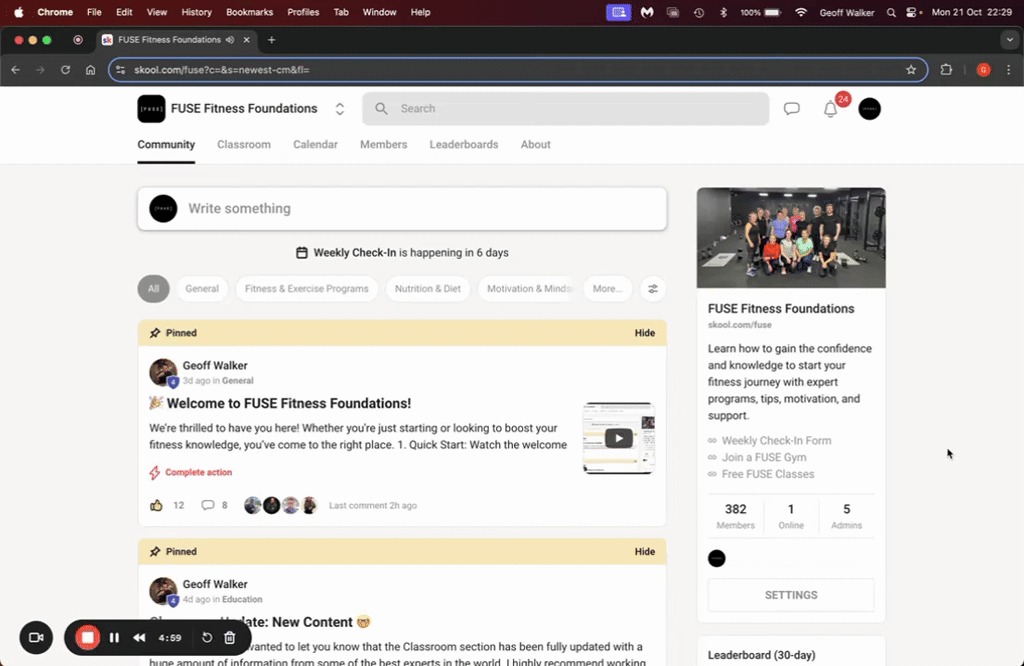Pause the screen recording
Image resolution: width=1024 pixels, height=666 pixels.
(114, 637)
